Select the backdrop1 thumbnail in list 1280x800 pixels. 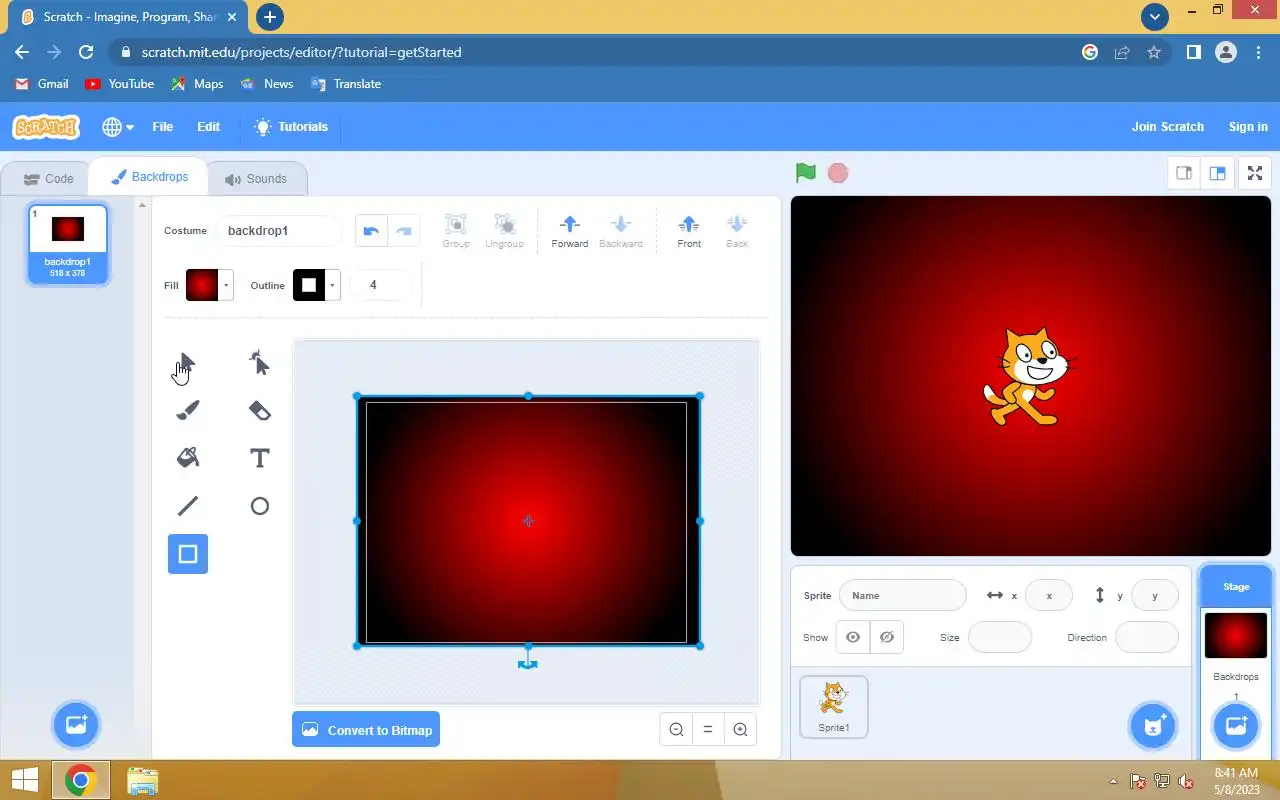coord(68,245)
